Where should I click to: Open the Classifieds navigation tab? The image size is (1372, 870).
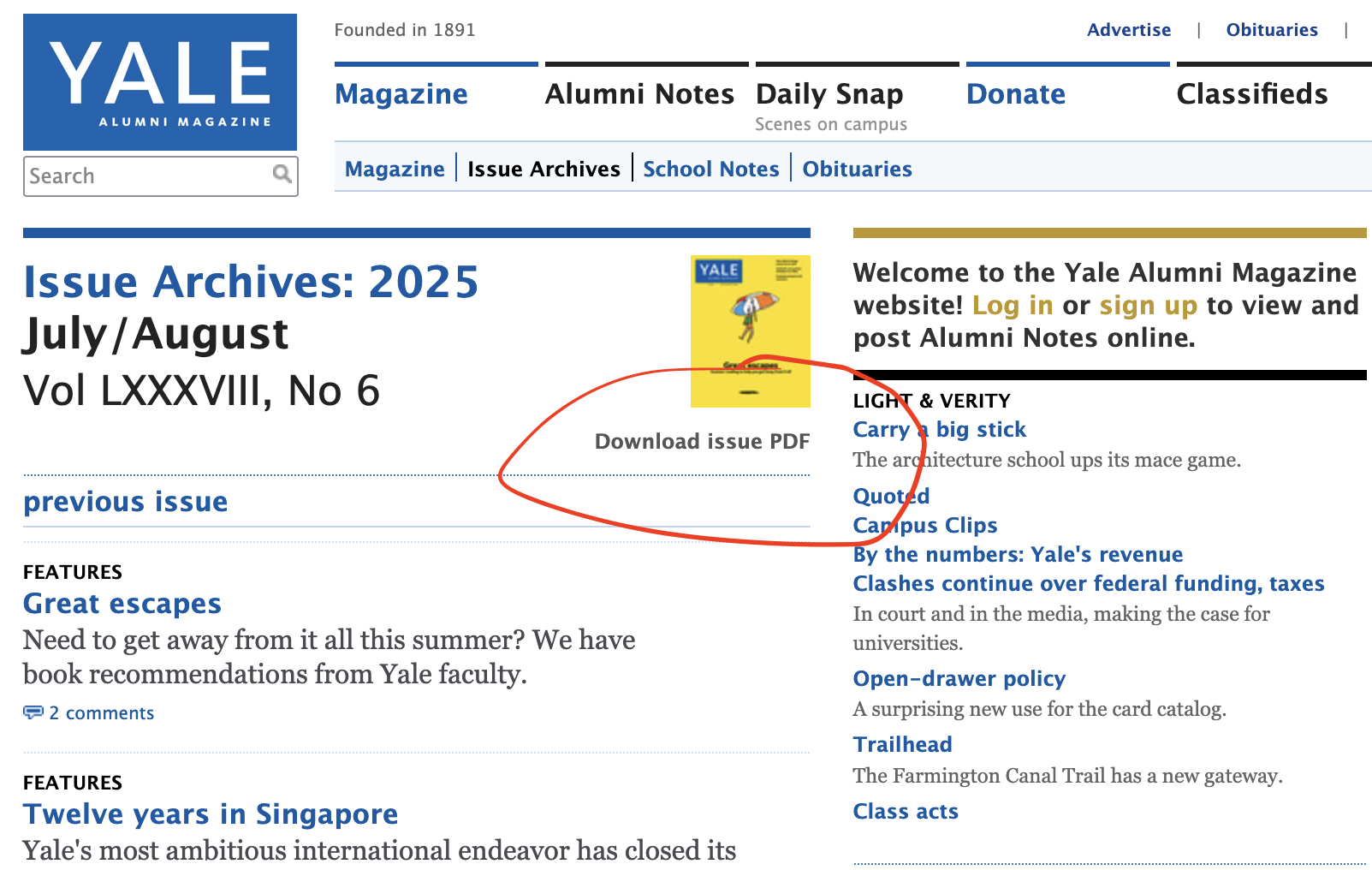[x=1252, y=93]
